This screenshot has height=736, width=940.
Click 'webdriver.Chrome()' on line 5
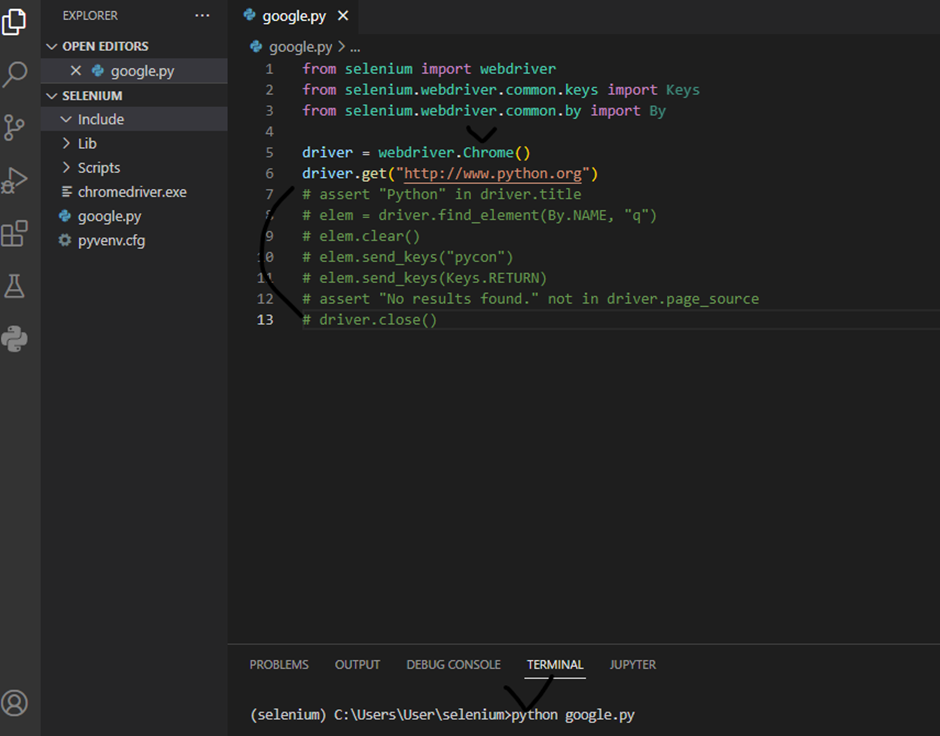coord(454,153)
